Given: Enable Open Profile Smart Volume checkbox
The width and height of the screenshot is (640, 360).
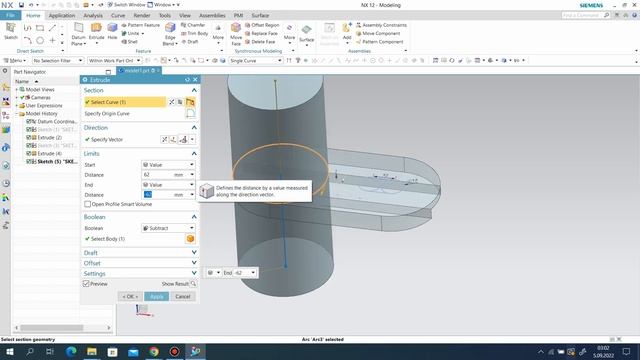Looking at the screenshot, I should (x=87, y=204).
